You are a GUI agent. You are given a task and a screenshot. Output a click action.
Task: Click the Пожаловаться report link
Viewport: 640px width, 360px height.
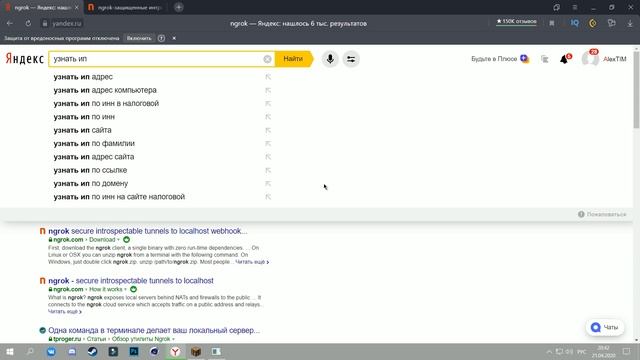pyautogui.click(x=602, y=214)
